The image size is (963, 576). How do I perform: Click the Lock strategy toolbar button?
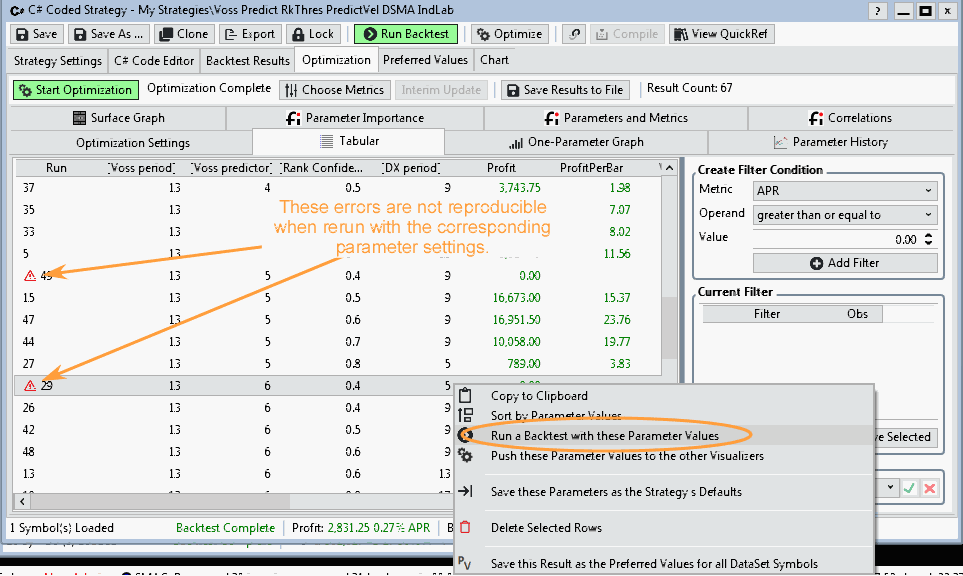pyautogui.click(x=314, y=34)
